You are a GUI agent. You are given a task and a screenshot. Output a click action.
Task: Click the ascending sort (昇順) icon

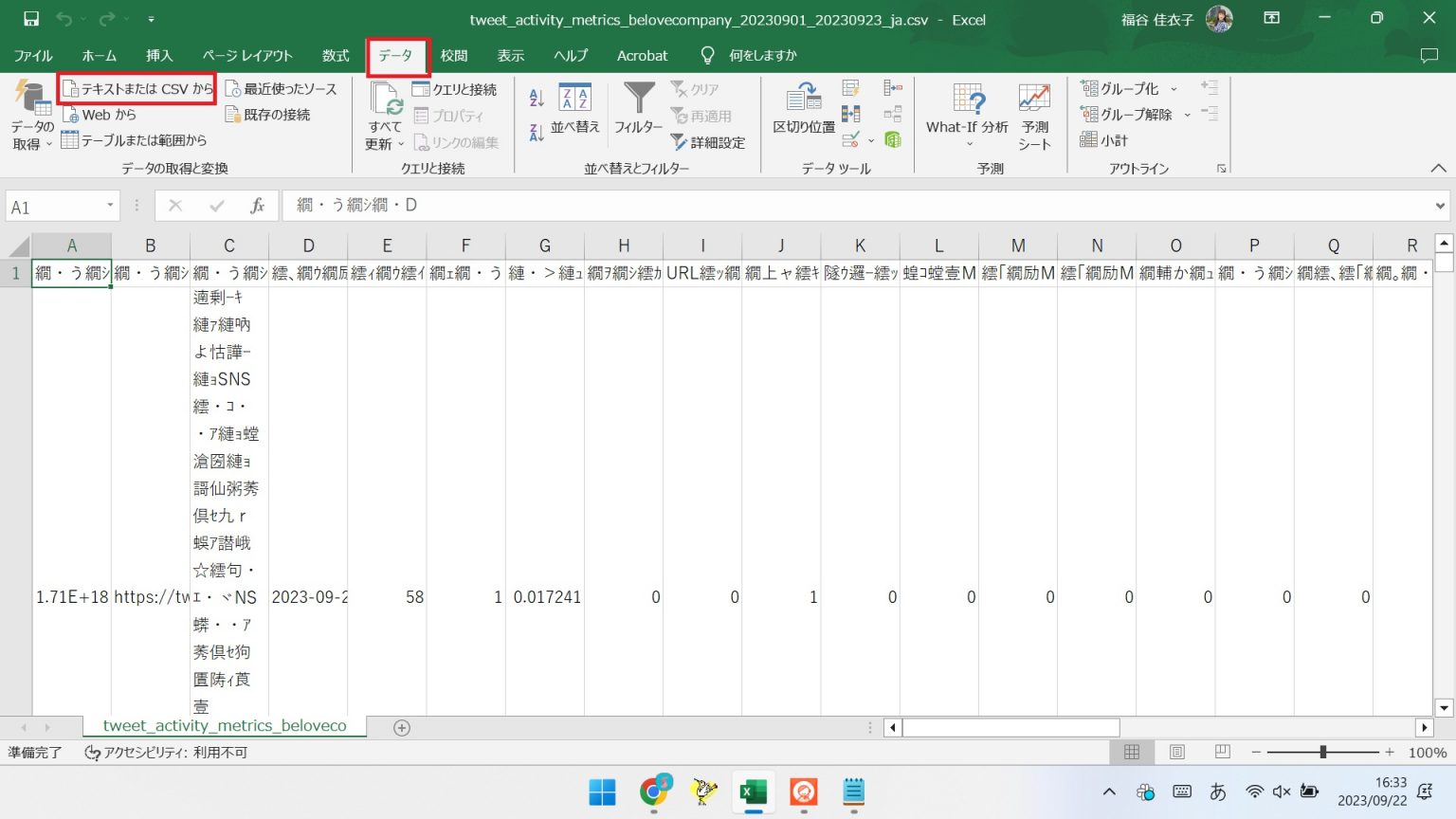(535, 98)
